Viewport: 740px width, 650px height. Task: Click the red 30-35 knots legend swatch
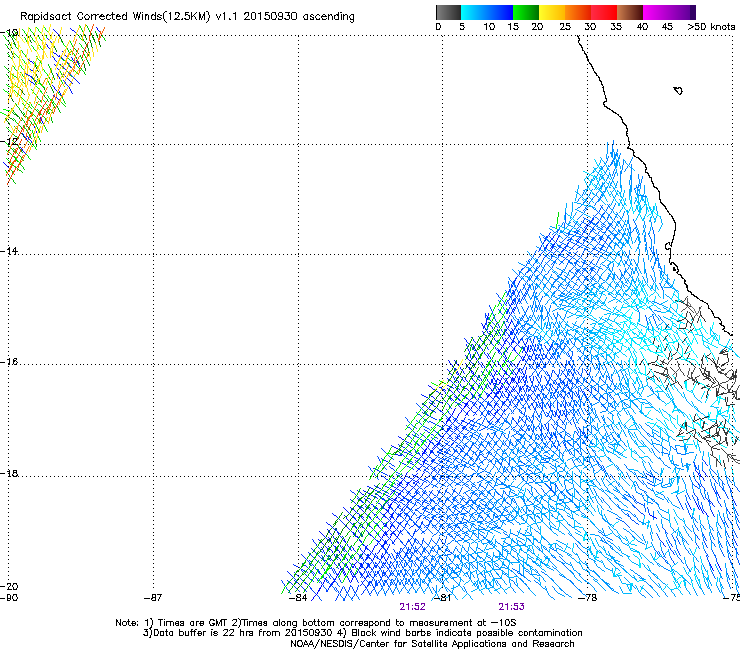coord(604,12)
